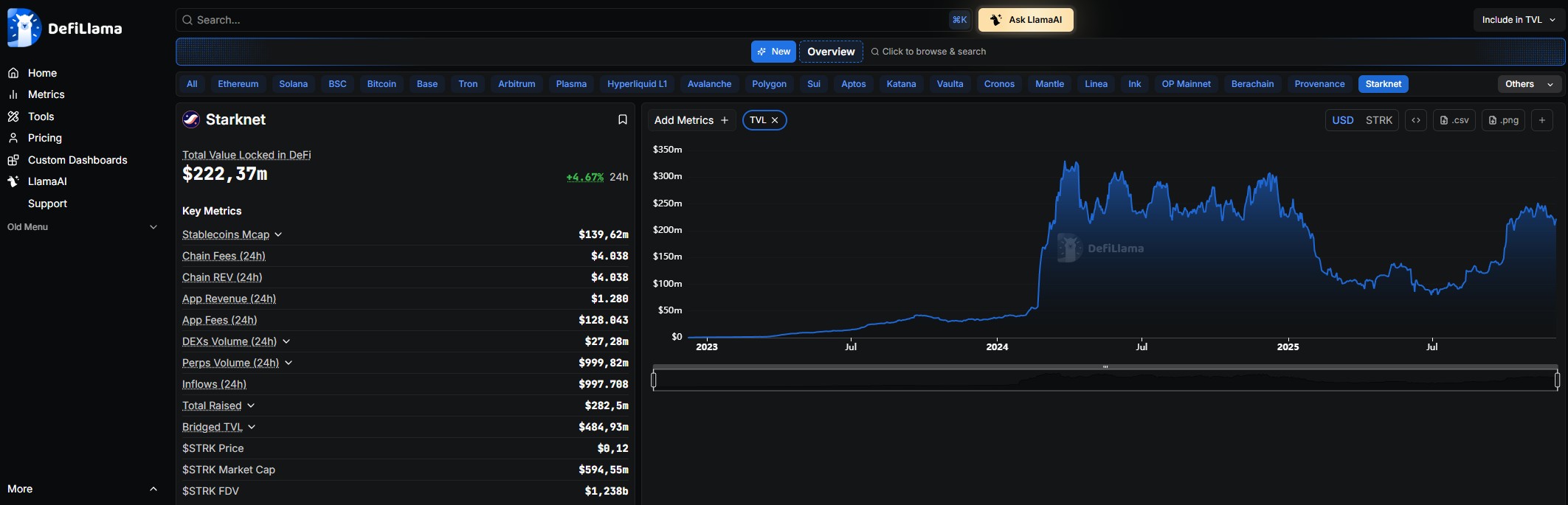Select the Hyperliquid L1 chain tab

point(637,84)
